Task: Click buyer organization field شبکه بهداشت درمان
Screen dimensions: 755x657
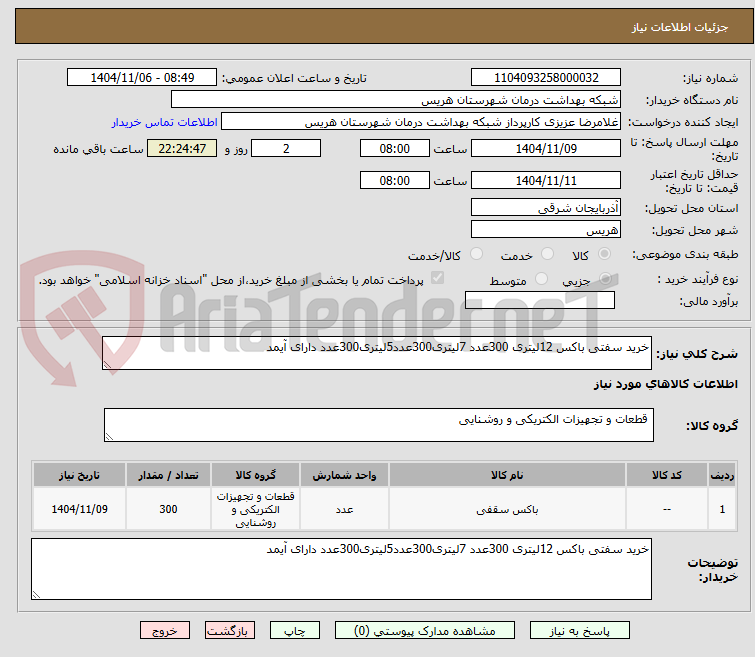Action: [x=396, y=100]
